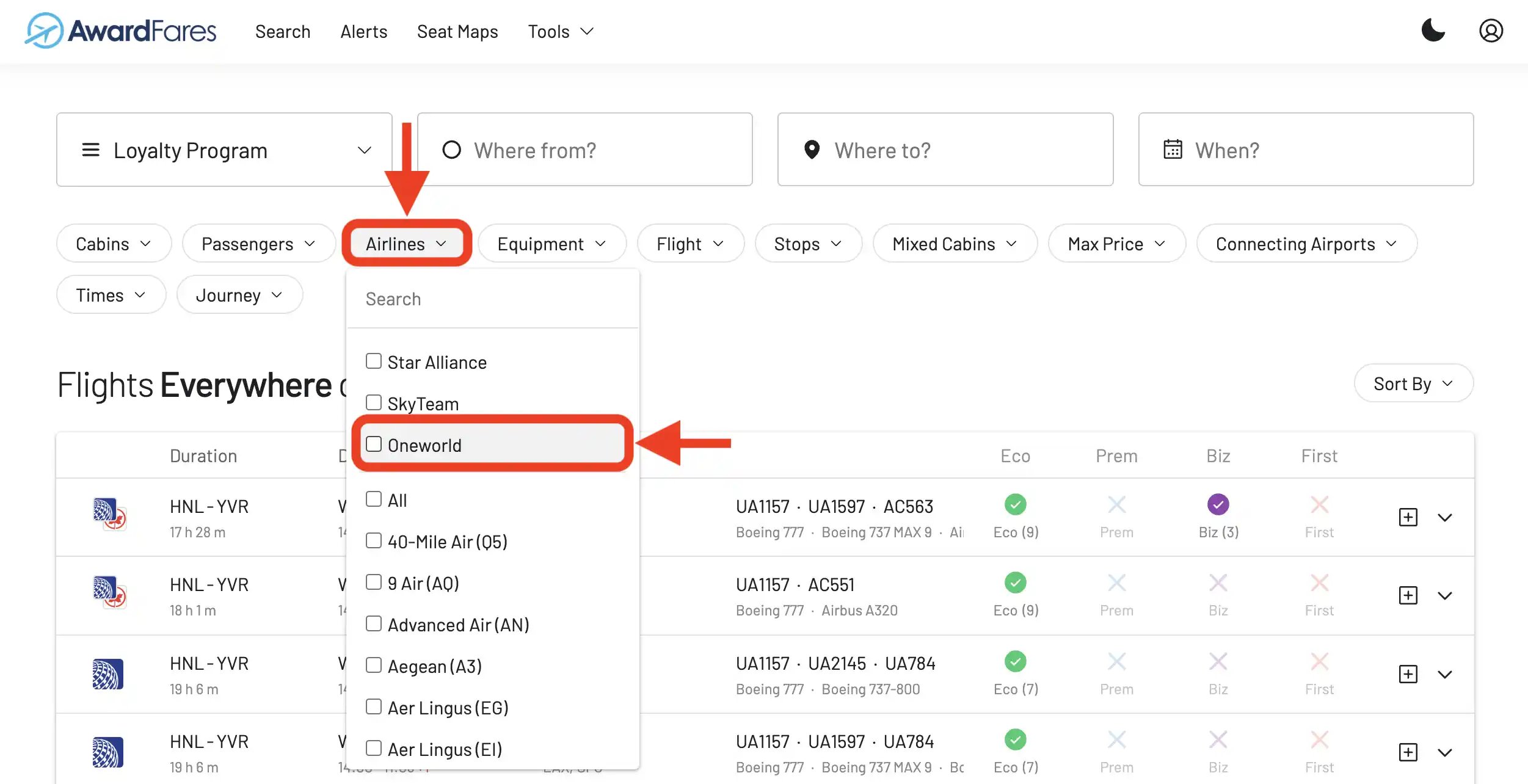Viewport: 1528px width, 784px height.
Task: Click the airline Search box in dropdown
Action: tap(492, 299)
